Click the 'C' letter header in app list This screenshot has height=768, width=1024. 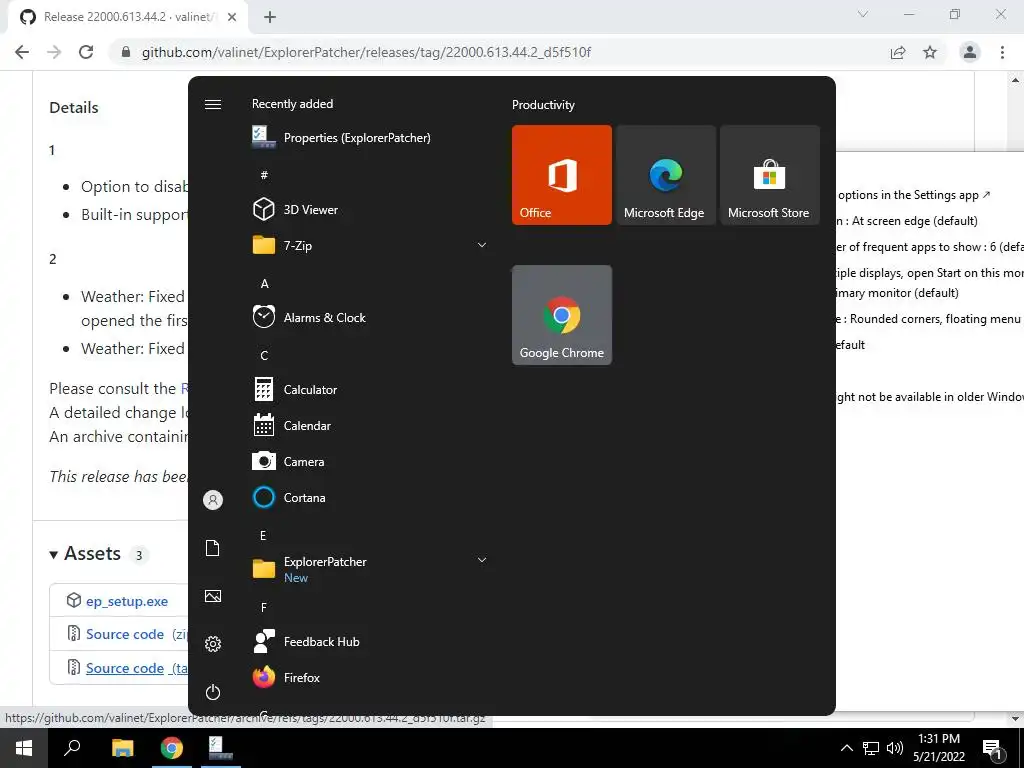click(264, 355)
